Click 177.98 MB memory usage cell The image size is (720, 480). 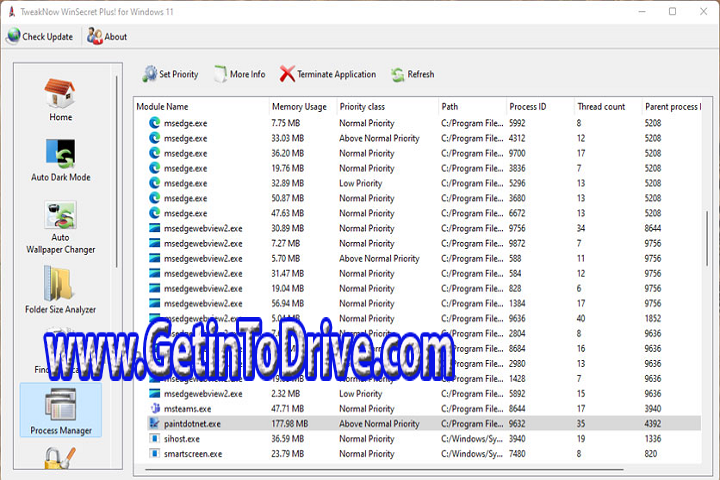point(289,424)
